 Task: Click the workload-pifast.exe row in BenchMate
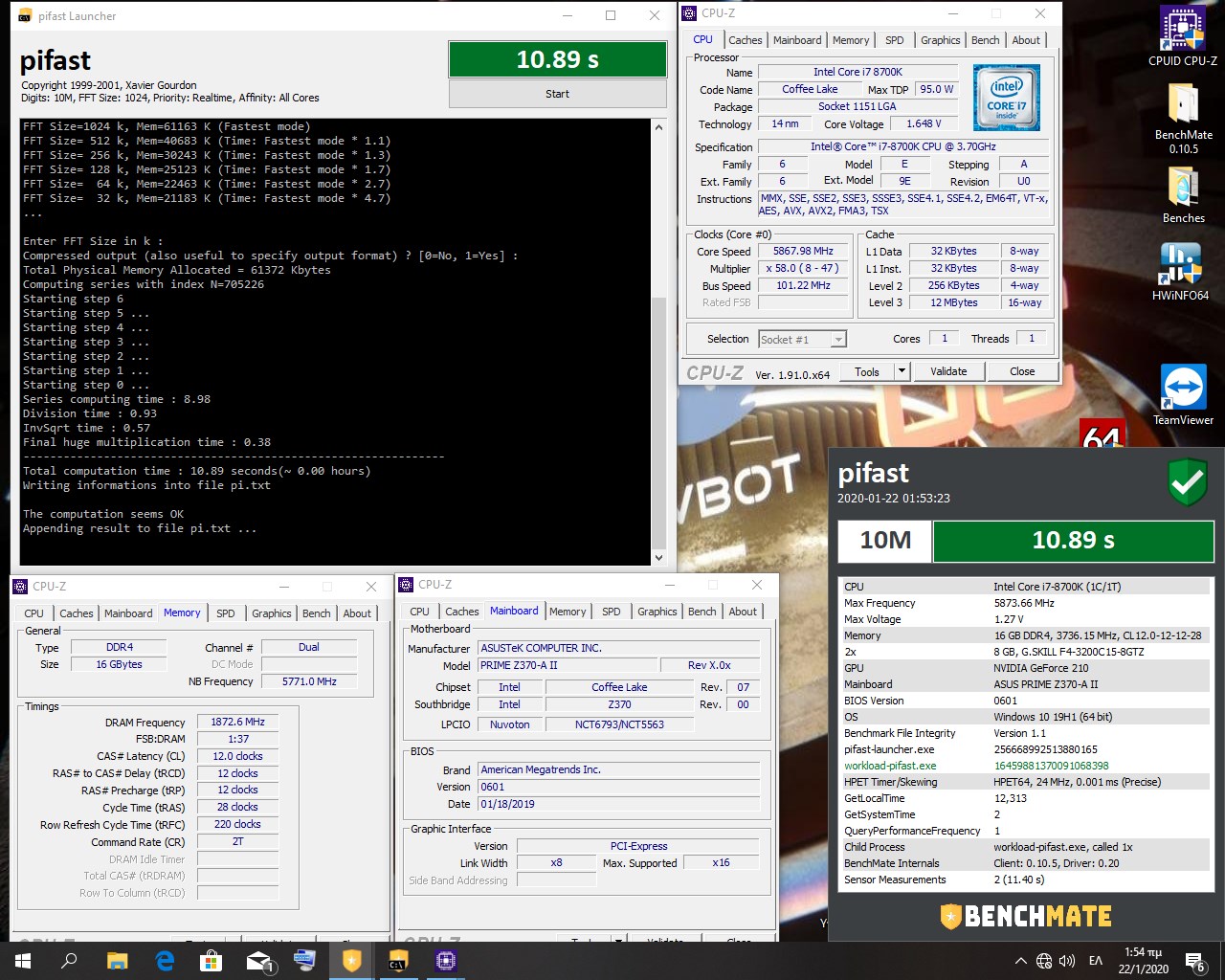1024,766
